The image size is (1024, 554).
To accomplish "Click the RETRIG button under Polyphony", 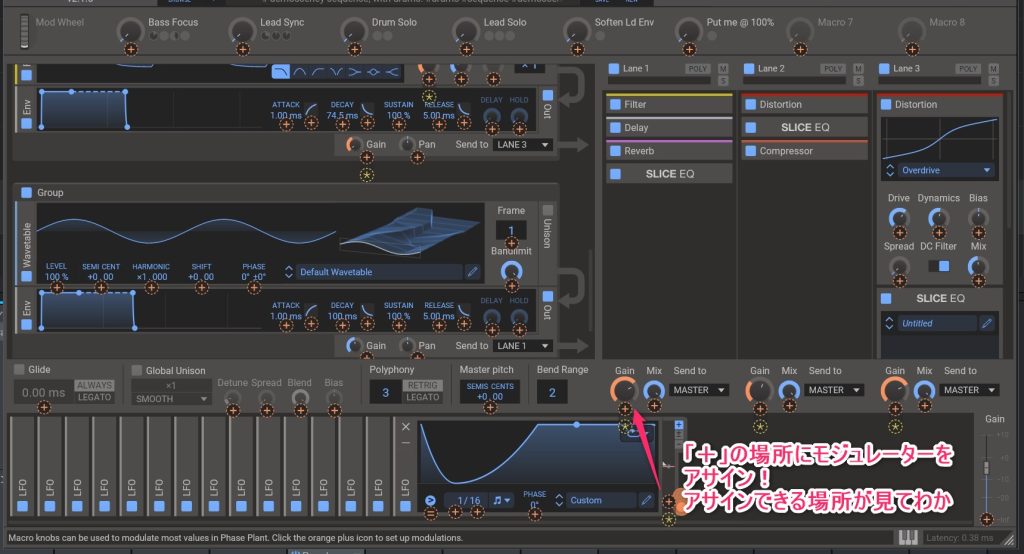I will (421, 385).
